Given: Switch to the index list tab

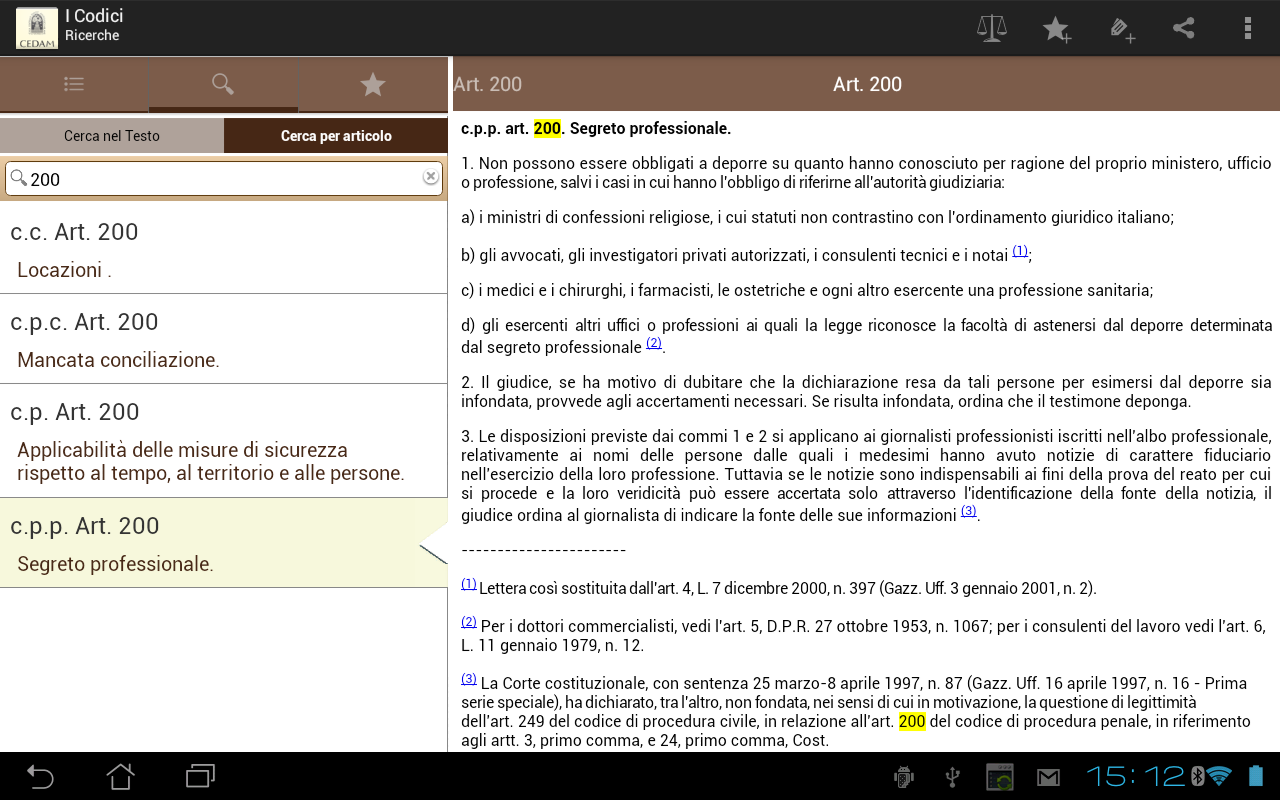Looking at the screenshot, I should [x=74, y=85].
